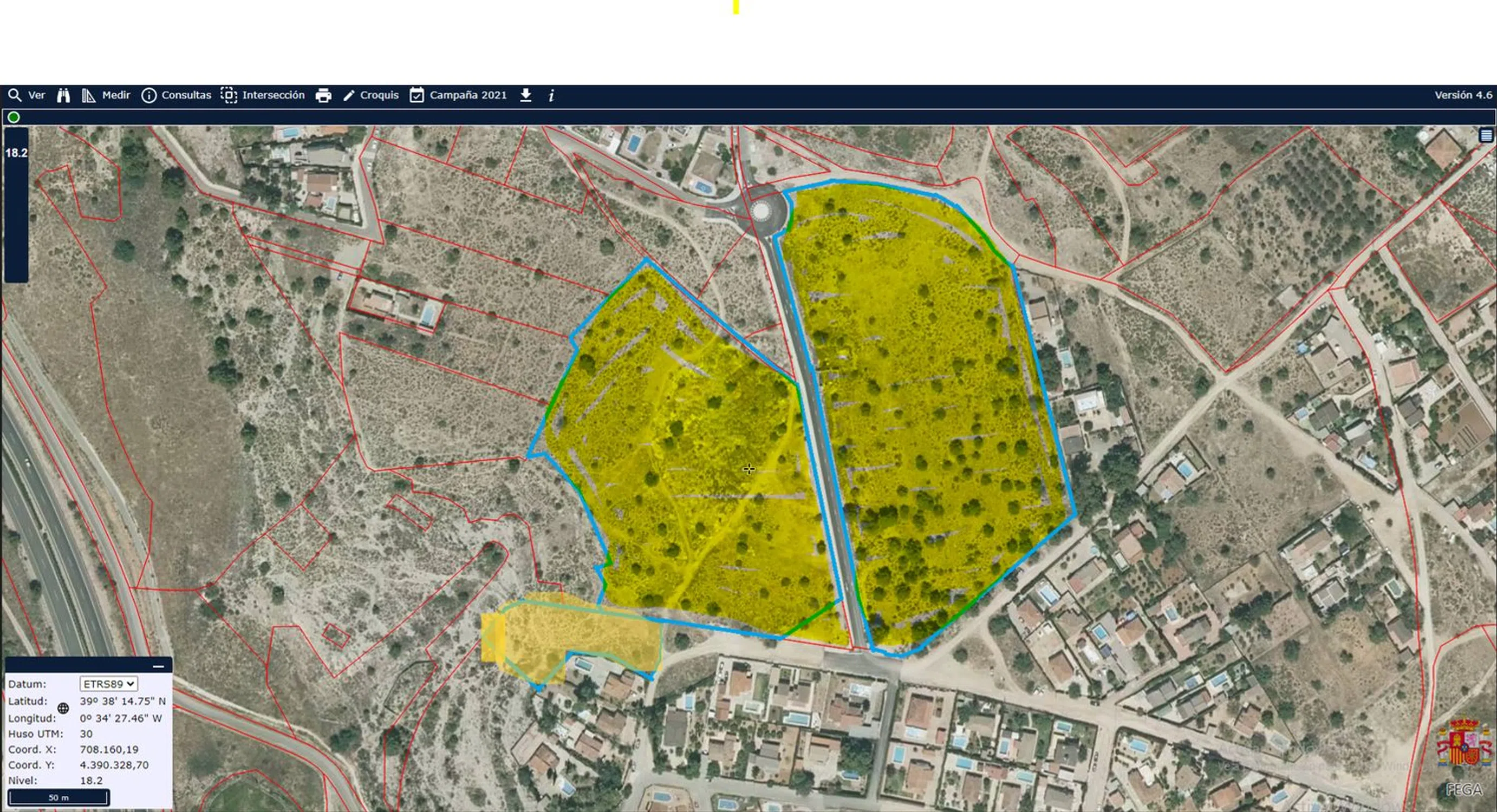Click the magnifier Ver icon

[x=15, y=95]
